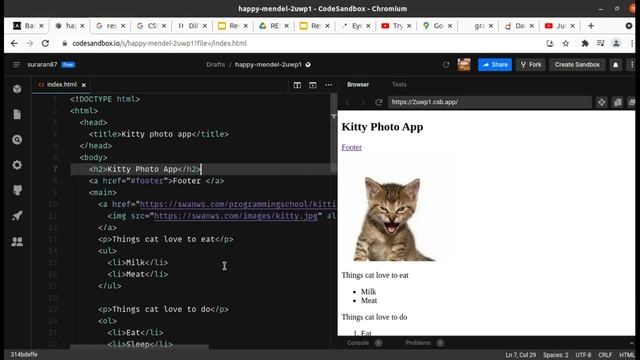Click Footer link in preview
Viewport: 640px width, 360px height.
[351, 147]
